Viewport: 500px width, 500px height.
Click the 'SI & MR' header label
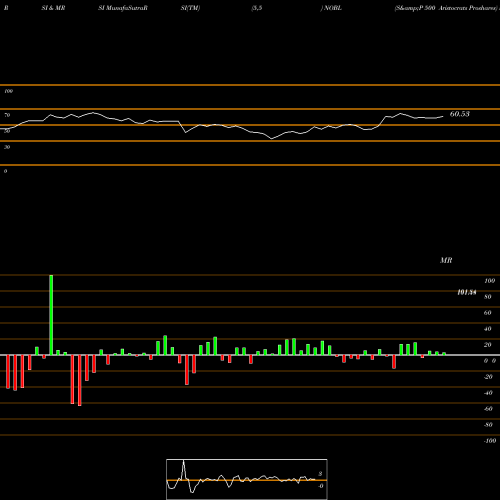pyautogui.click(x=53, y=8)
